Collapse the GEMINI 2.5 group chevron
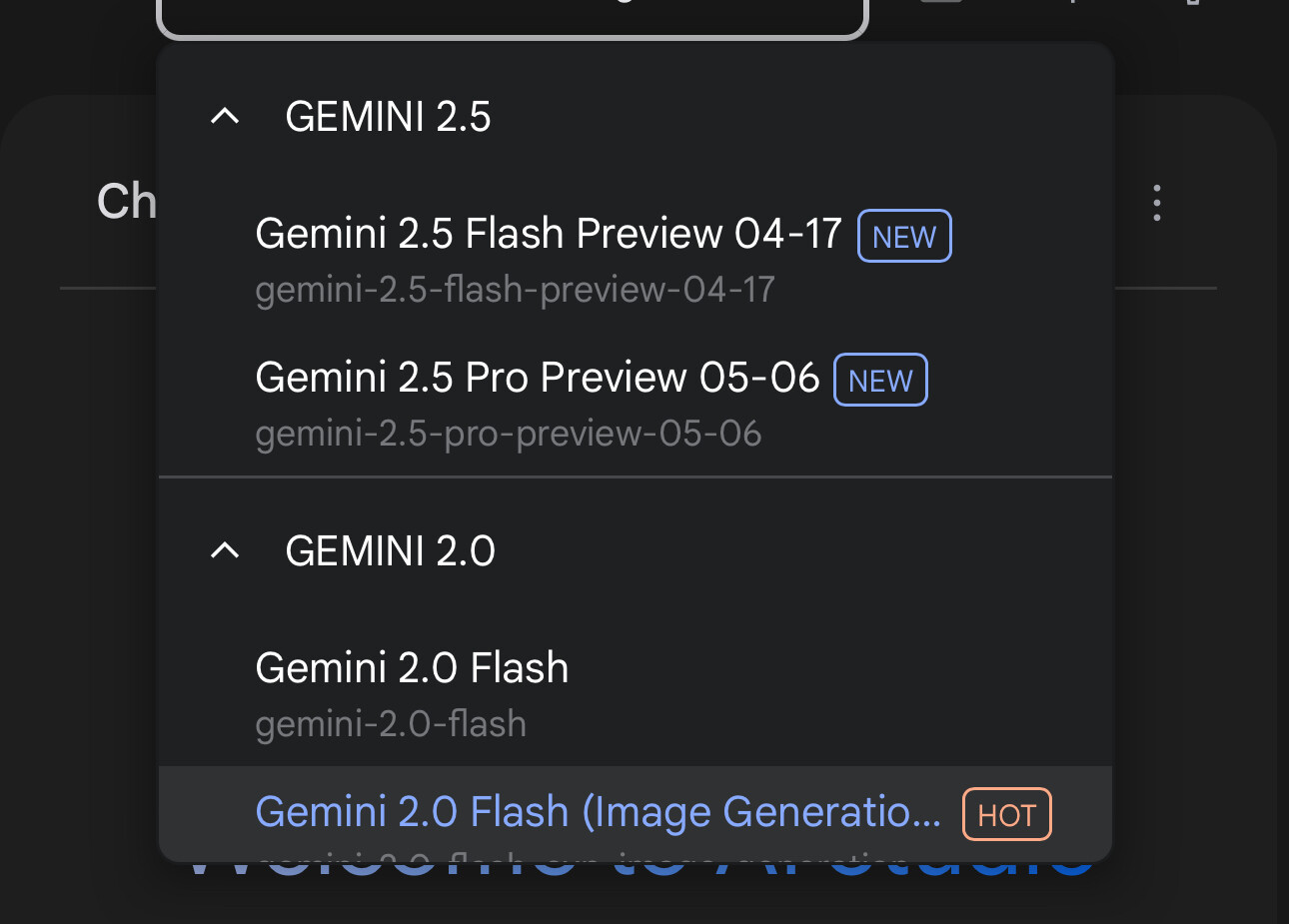Image resolution: width=1289 pixels, height=924 pixels. (x=226, y=117)
